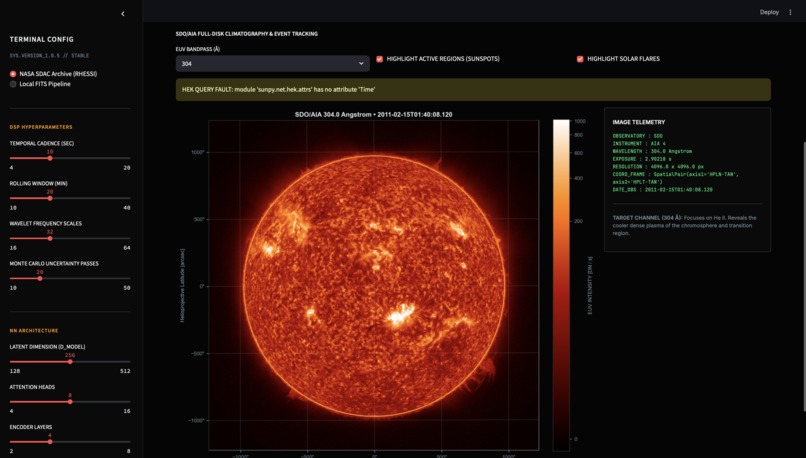Click the SDO/AIA Full-Disk Climatography page title

coord(247,34)
